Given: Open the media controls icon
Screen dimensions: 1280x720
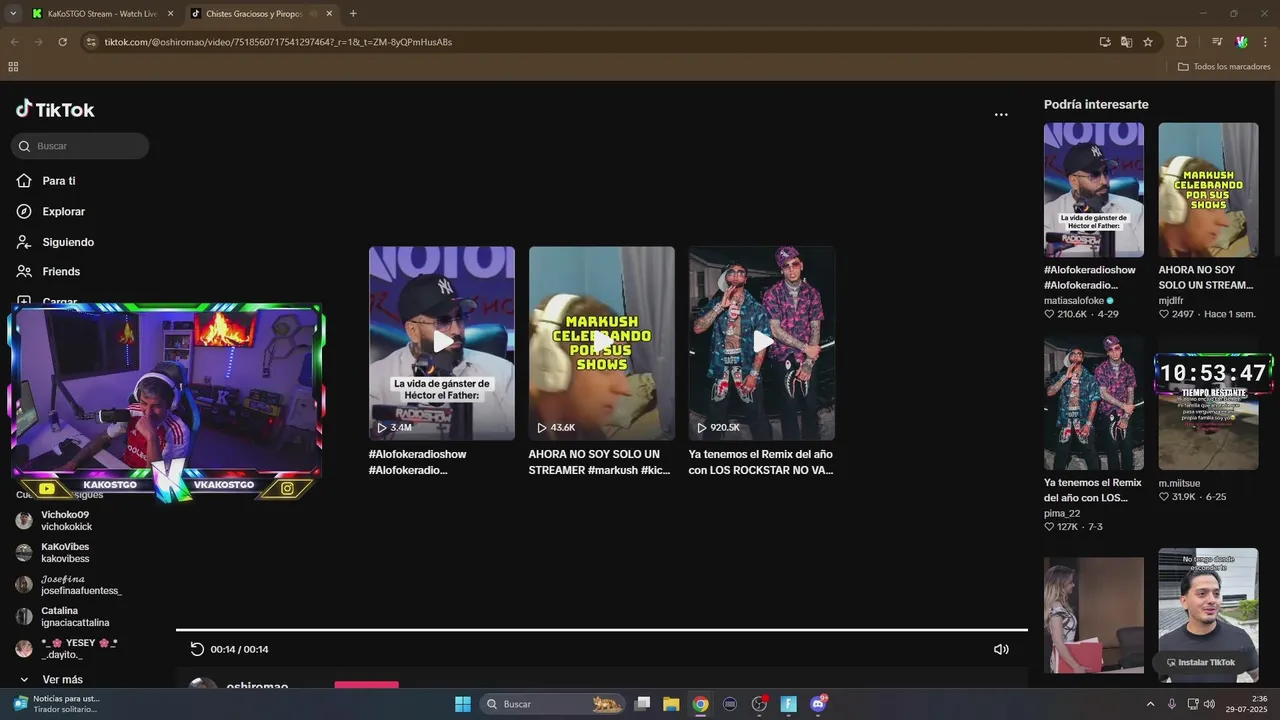Looking at the screenshot, I should pyautogui.click(x=1217, y=42).
